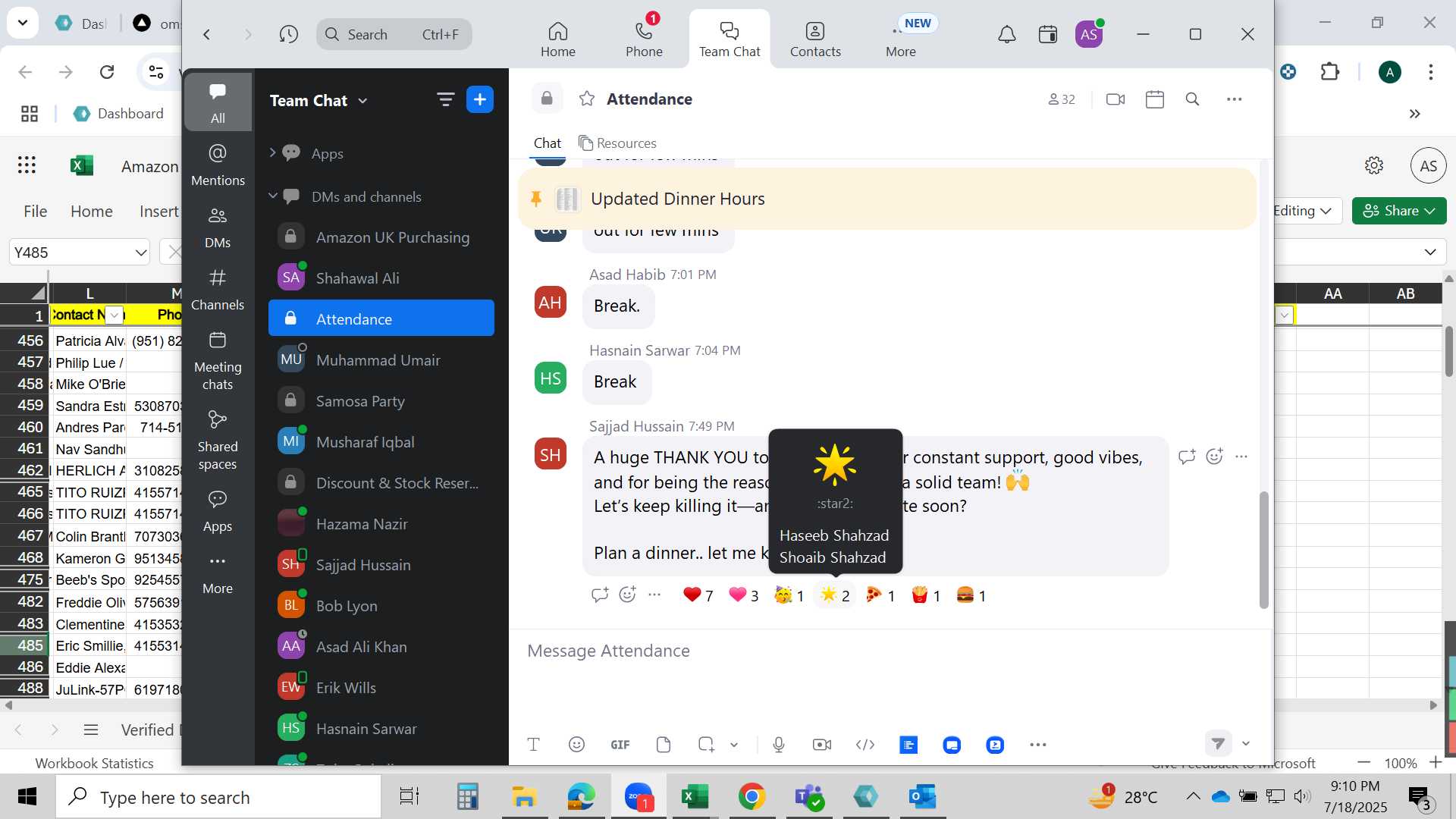The height and width of the screenshot is (819, 1456).
Task: Insert a code snippet
Action: [865, 745]
